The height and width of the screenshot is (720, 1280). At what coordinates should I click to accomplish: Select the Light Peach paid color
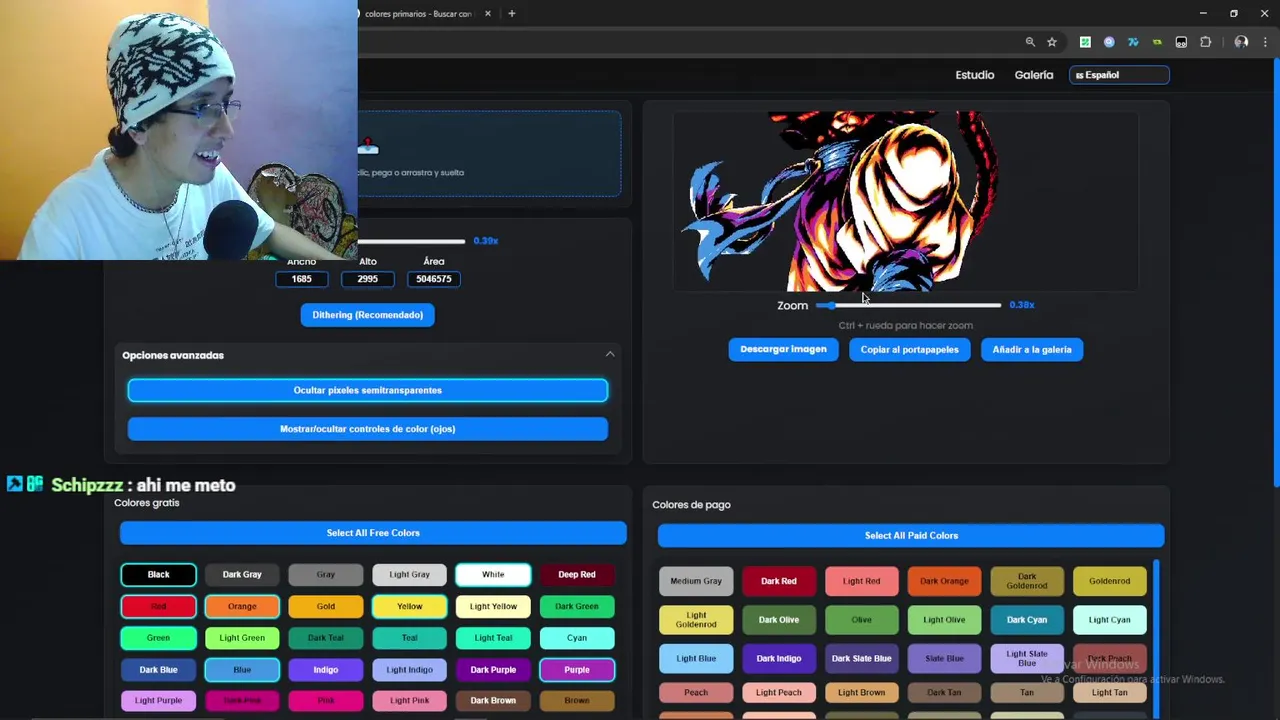pyautogui.click(x=779, y=693)
